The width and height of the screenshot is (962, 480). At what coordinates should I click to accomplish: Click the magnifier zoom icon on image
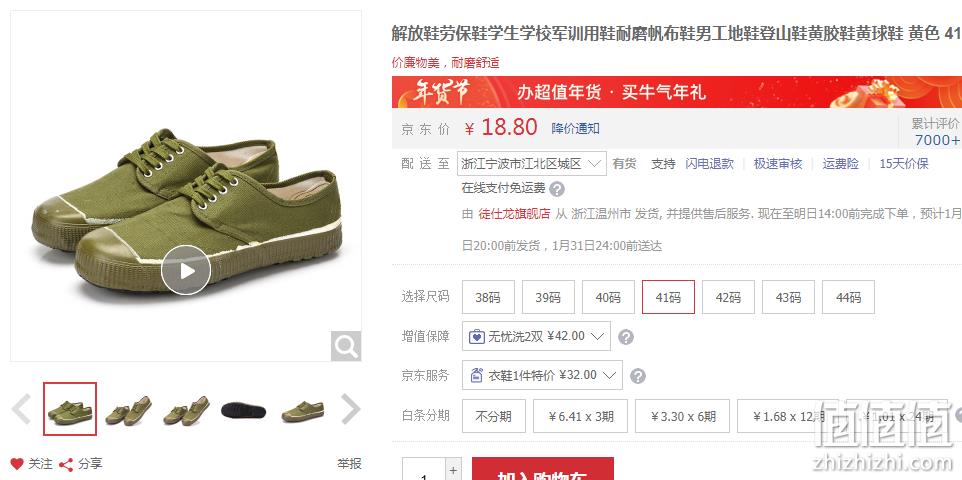tap(346, 346)
